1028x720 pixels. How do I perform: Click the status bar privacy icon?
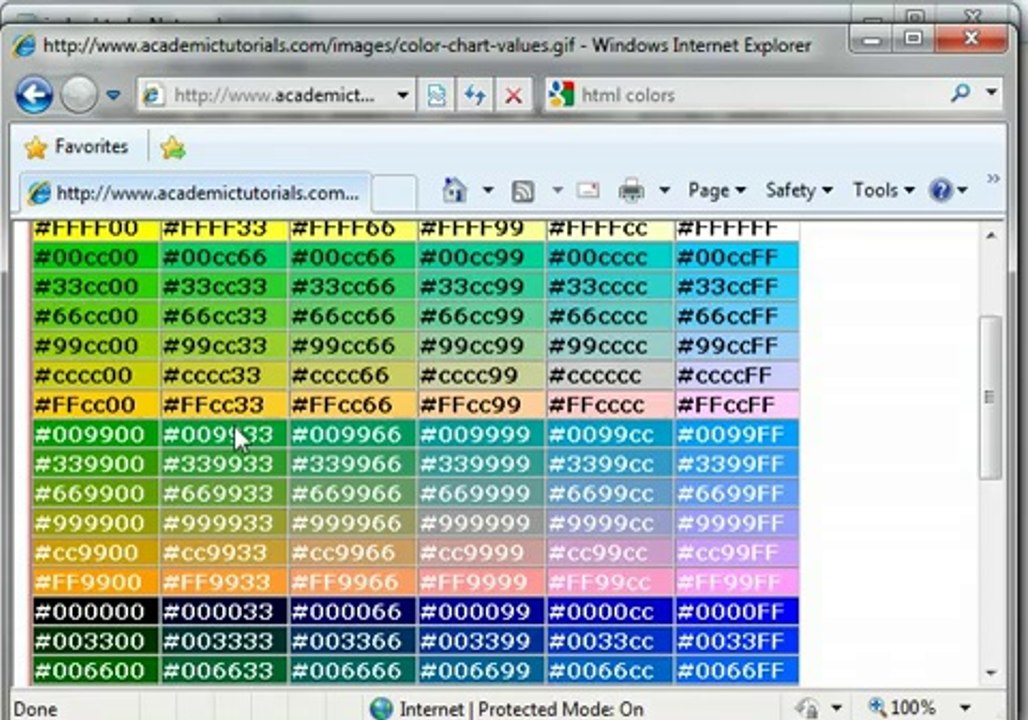(x=806, y=708)
